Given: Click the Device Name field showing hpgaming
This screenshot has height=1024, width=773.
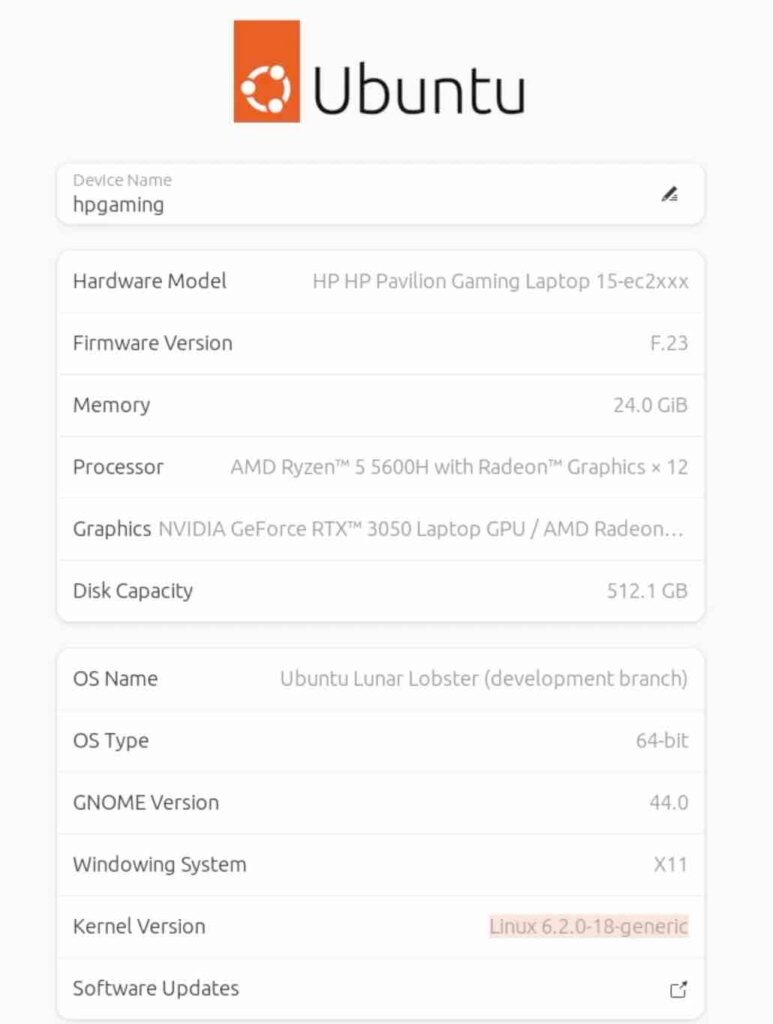Looking at the screenshot, I should [381, 194].
